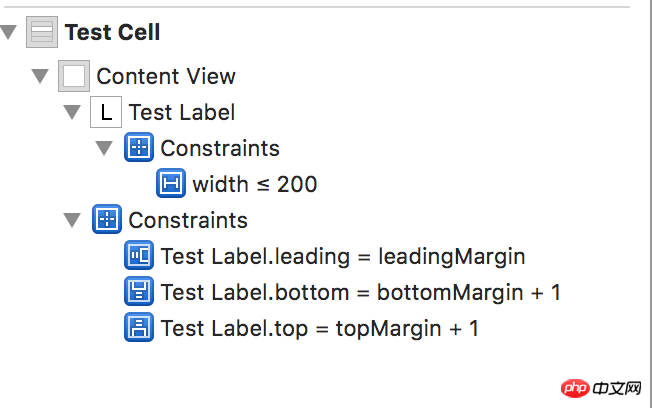Click the bottom constraint icon
The width and height of the screenshot is (652, 408).
[138, 291]
